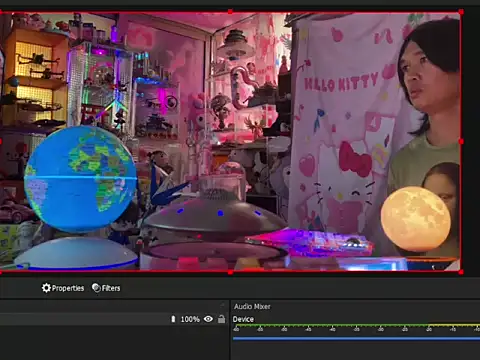Click the green Device audio level meter

tap(356, 325)
